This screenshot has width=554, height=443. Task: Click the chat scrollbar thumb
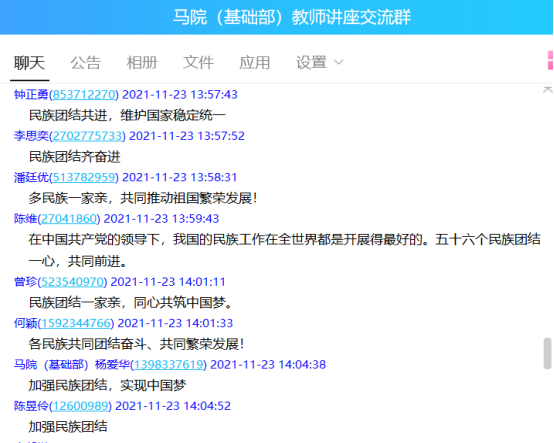click(548, 353)
